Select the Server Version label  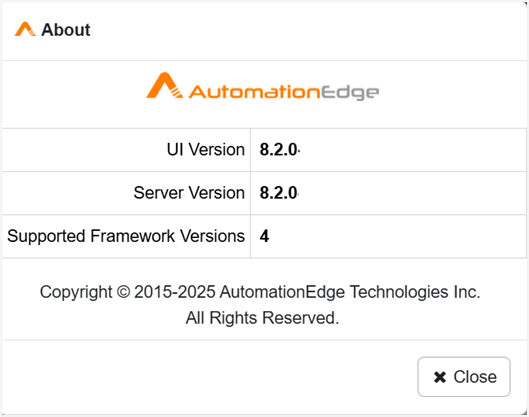[x=189, y=193]
